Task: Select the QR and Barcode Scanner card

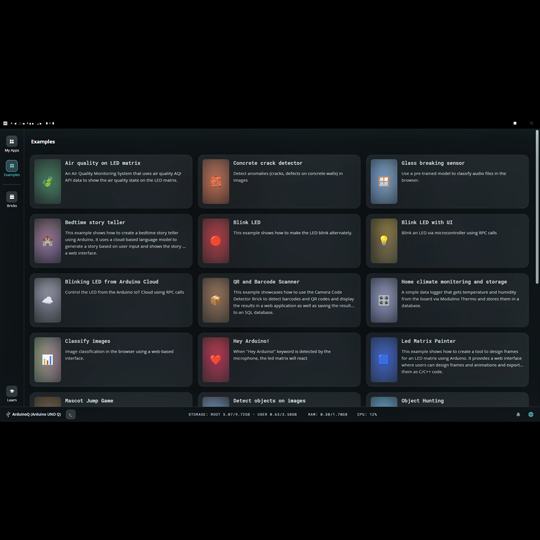Action: (279, 300)
